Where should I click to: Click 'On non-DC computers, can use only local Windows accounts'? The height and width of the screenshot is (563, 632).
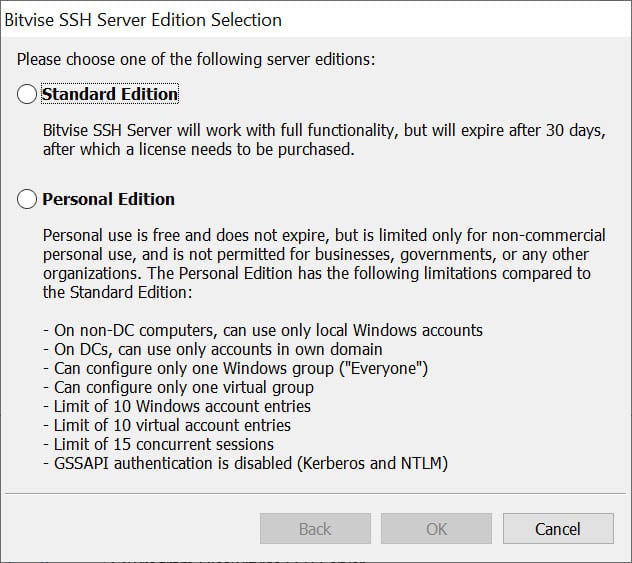click(x=263, y=330)
